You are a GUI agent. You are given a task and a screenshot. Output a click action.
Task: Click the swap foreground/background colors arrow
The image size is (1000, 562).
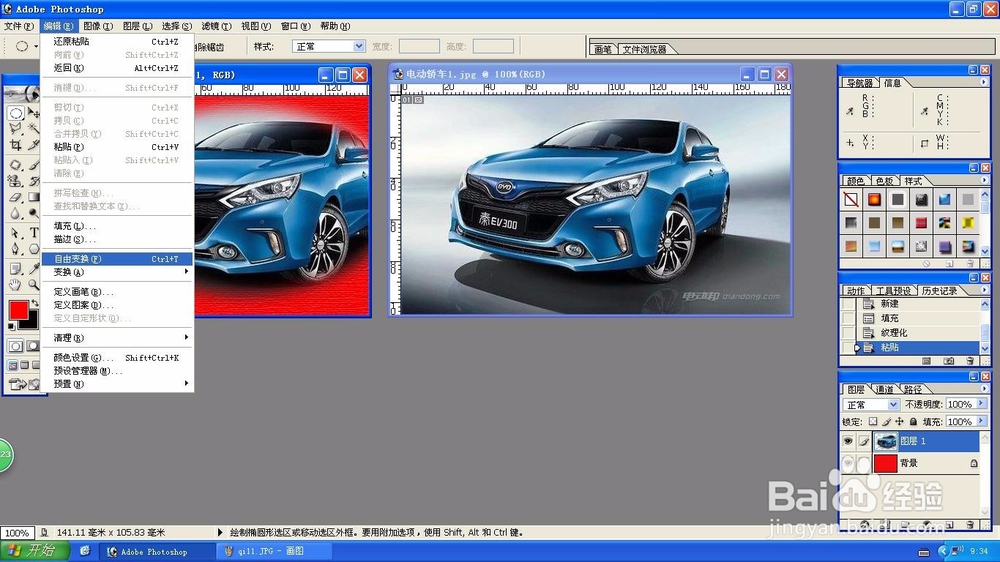tap(34, 304)
